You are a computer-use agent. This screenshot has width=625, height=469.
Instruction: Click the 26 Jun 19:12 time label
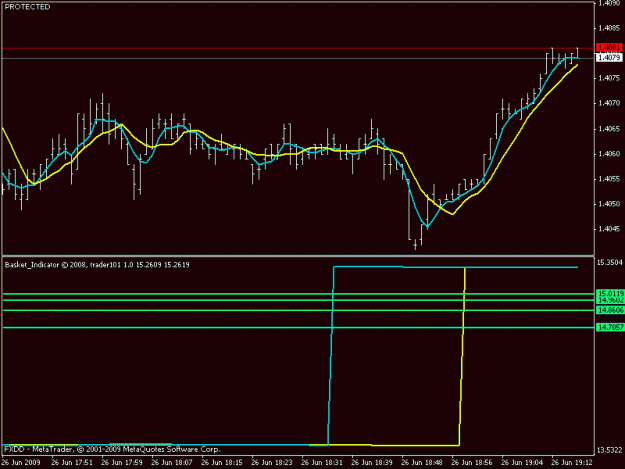572,463
